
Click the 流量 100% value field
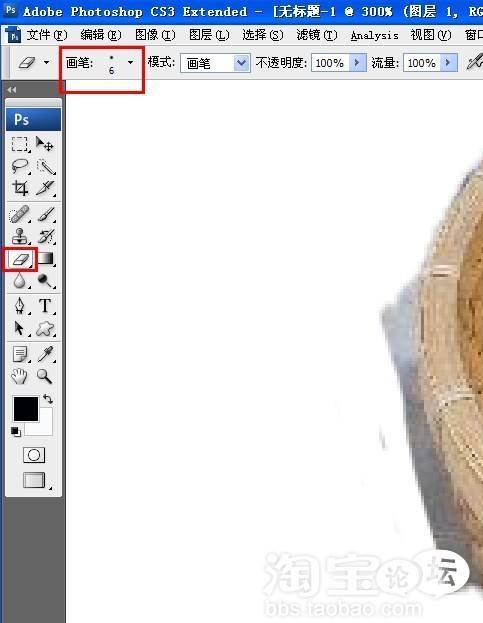point(422,63)
